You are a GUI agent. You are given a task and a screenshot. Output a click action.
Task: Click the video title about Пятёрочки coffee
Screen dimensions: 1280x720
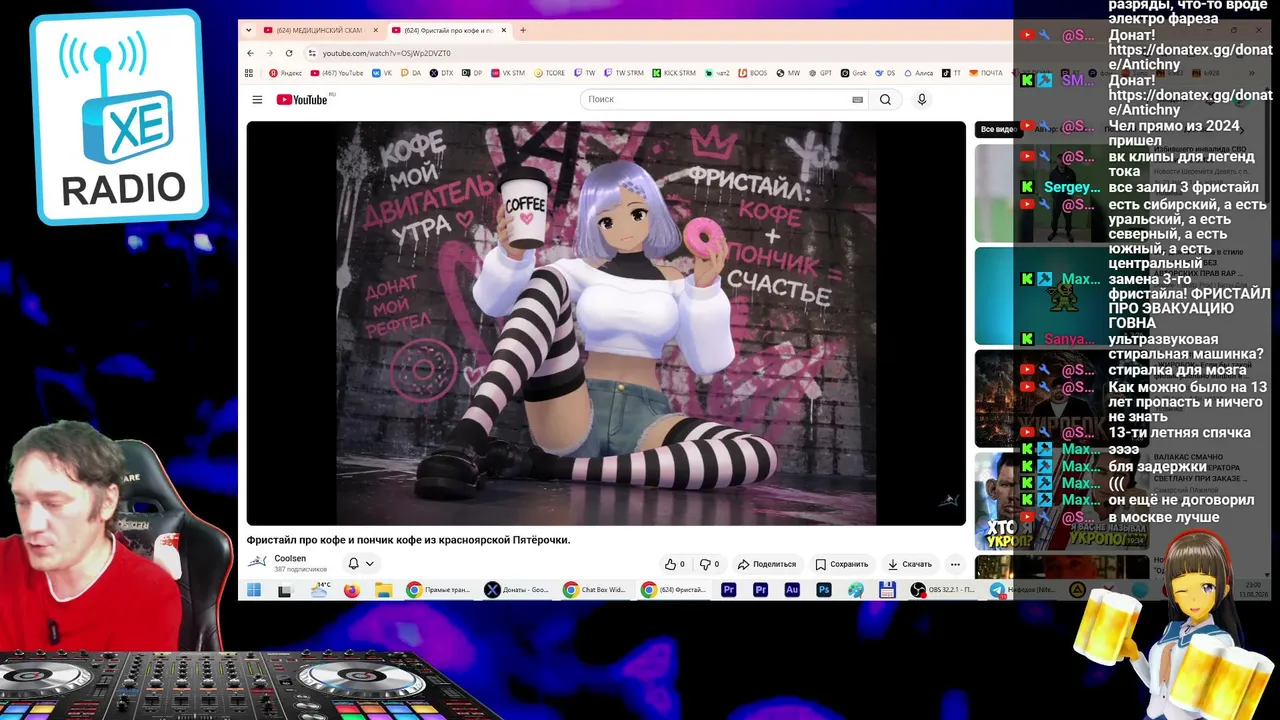[408, 540]
